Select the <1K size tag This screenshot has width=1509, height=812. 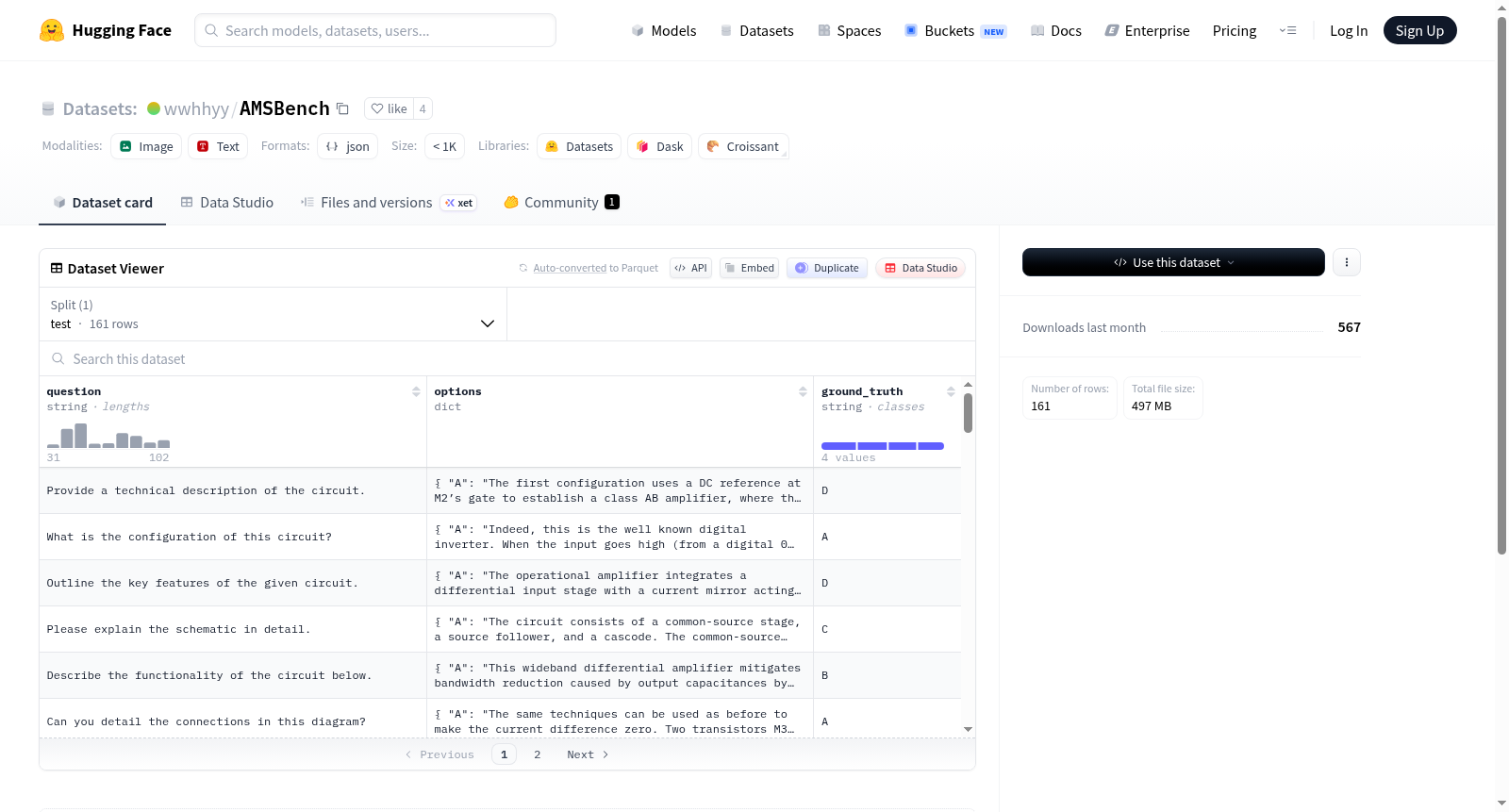(x=444, y=146)
